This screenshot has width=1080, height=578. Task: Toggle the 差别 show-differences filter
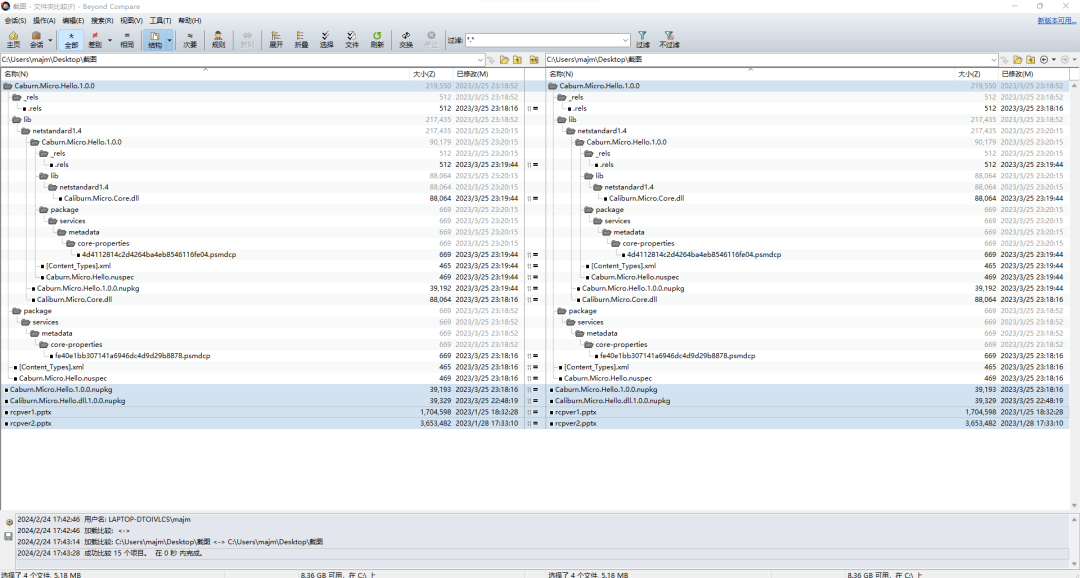click(94, 39)
